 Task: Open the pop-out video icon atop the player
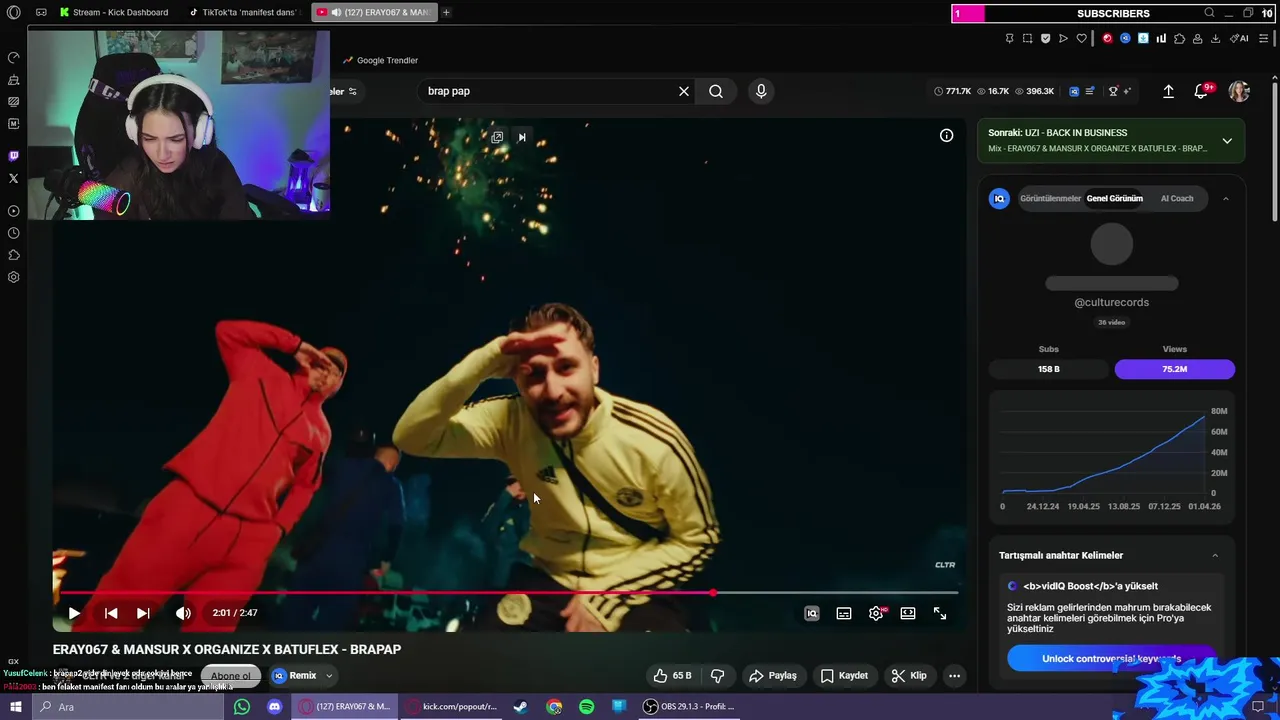497,137
